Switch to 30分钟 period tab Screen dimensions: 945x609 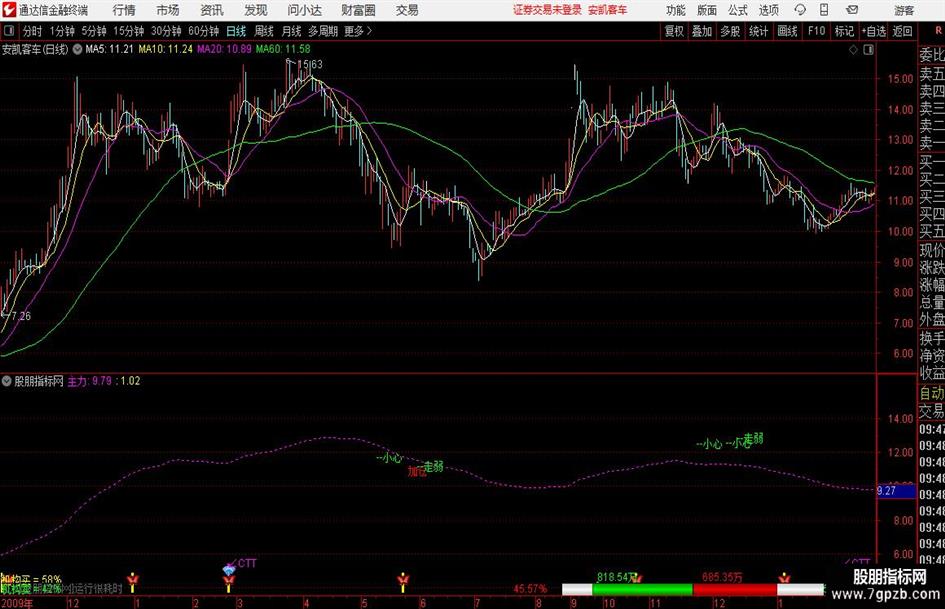tap(166, 31)
